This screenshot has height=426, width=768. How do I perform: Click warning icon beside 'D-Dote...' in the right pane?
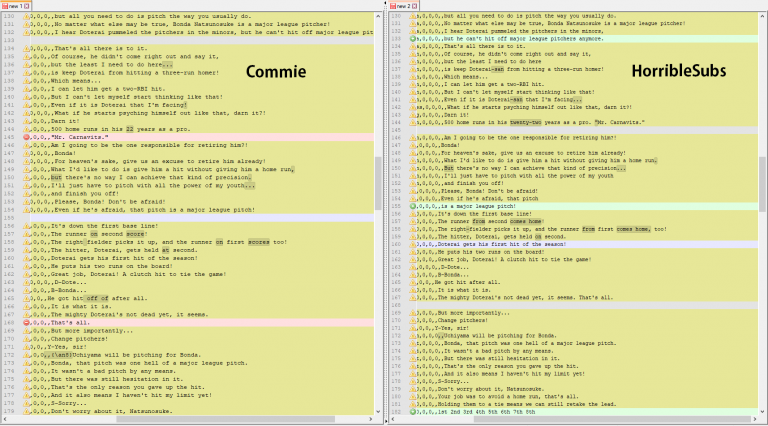tap(412, 267)
